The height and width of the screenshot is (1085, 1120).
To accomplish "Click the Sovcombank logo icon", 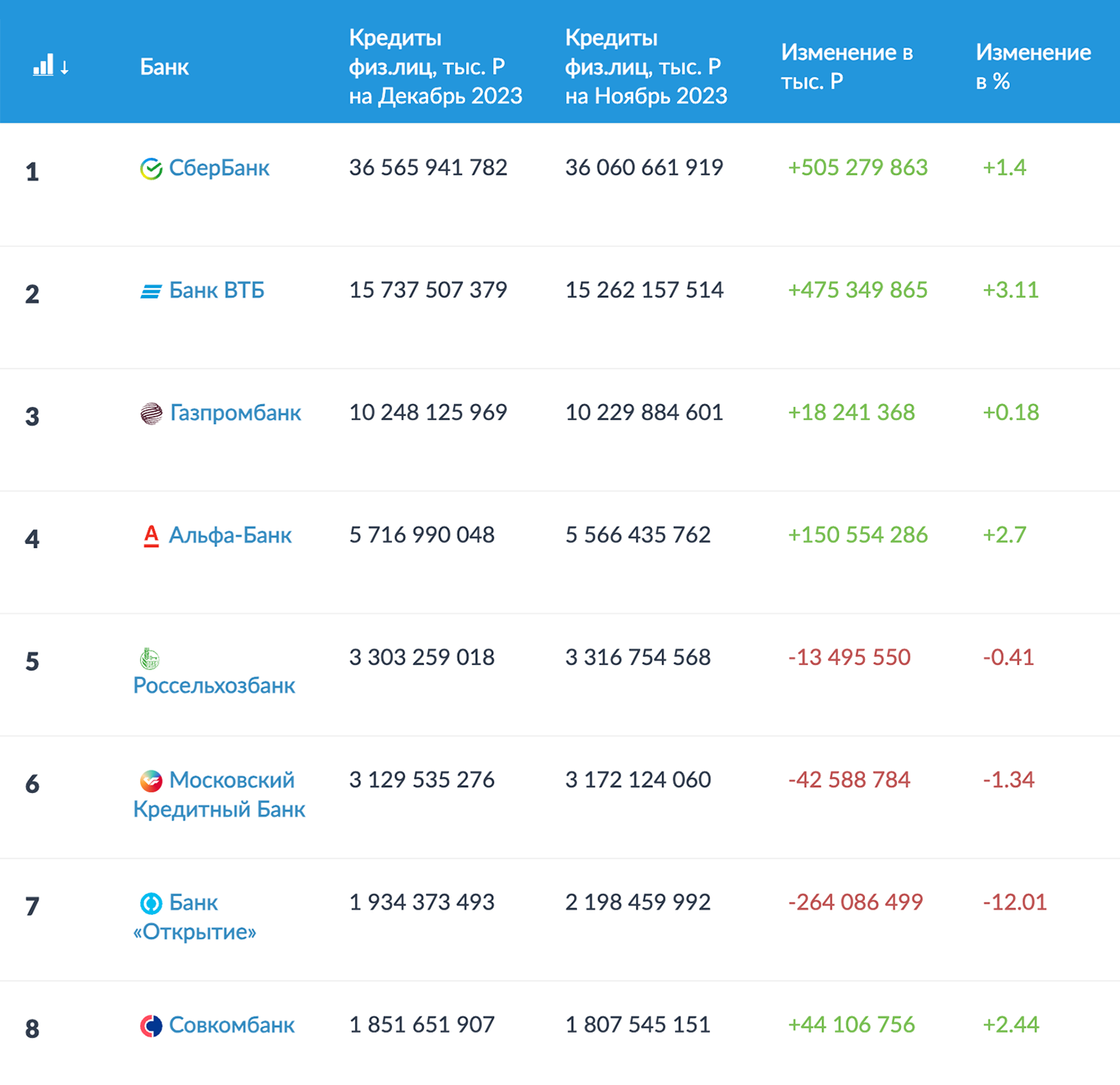I will (x=151, y=1025).
